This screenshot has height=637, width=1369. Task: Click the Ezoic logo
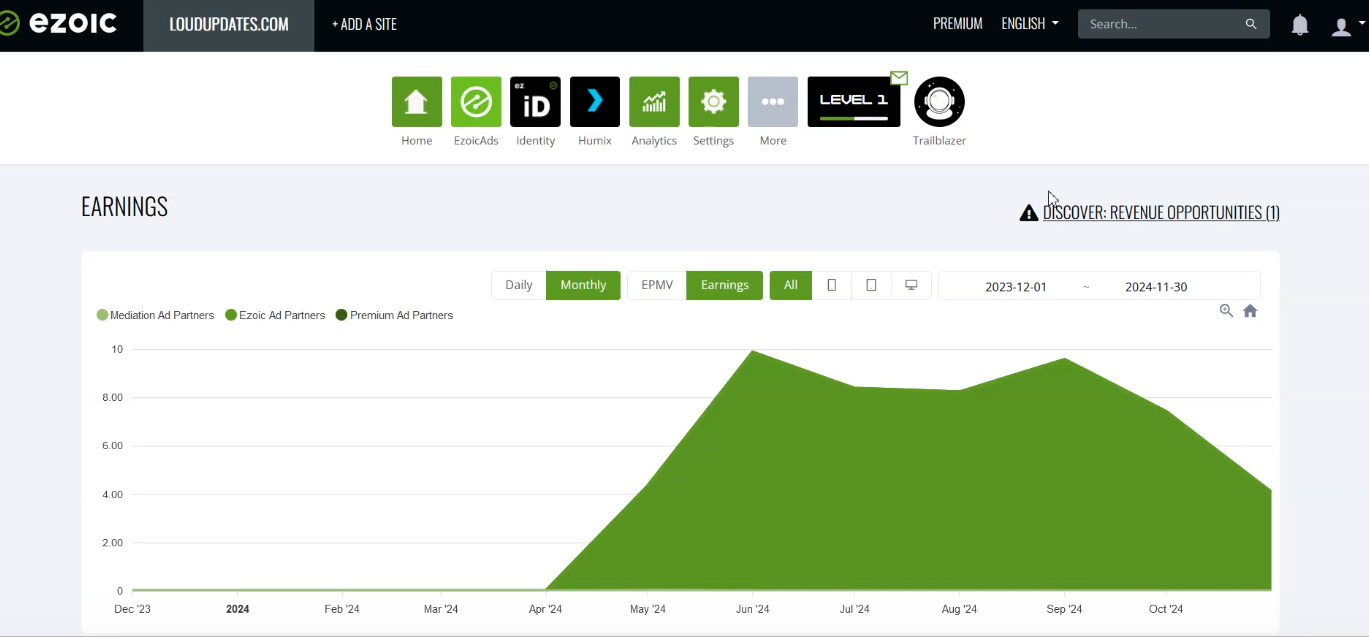click(58, 24)
